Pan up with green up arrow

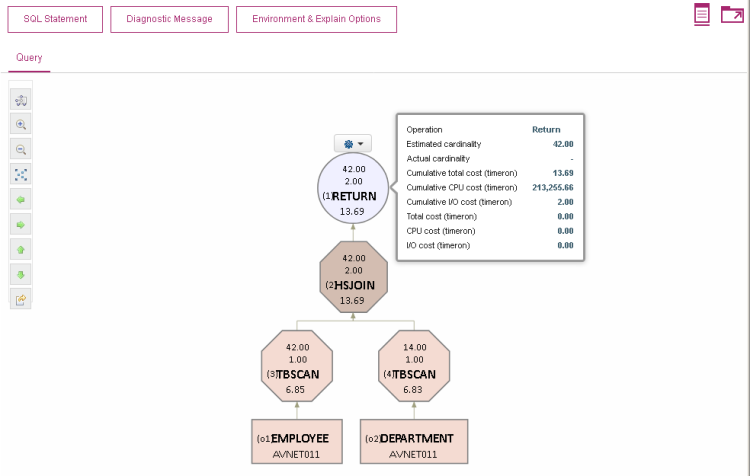[21, 249]
